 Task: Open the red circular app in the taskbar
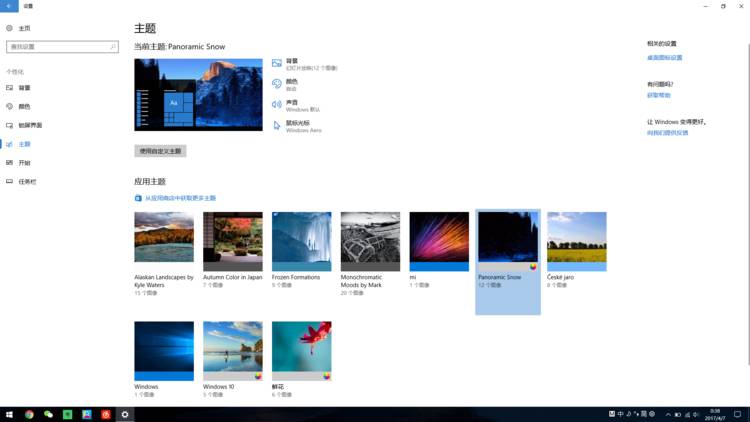click(x=106, y=414)
